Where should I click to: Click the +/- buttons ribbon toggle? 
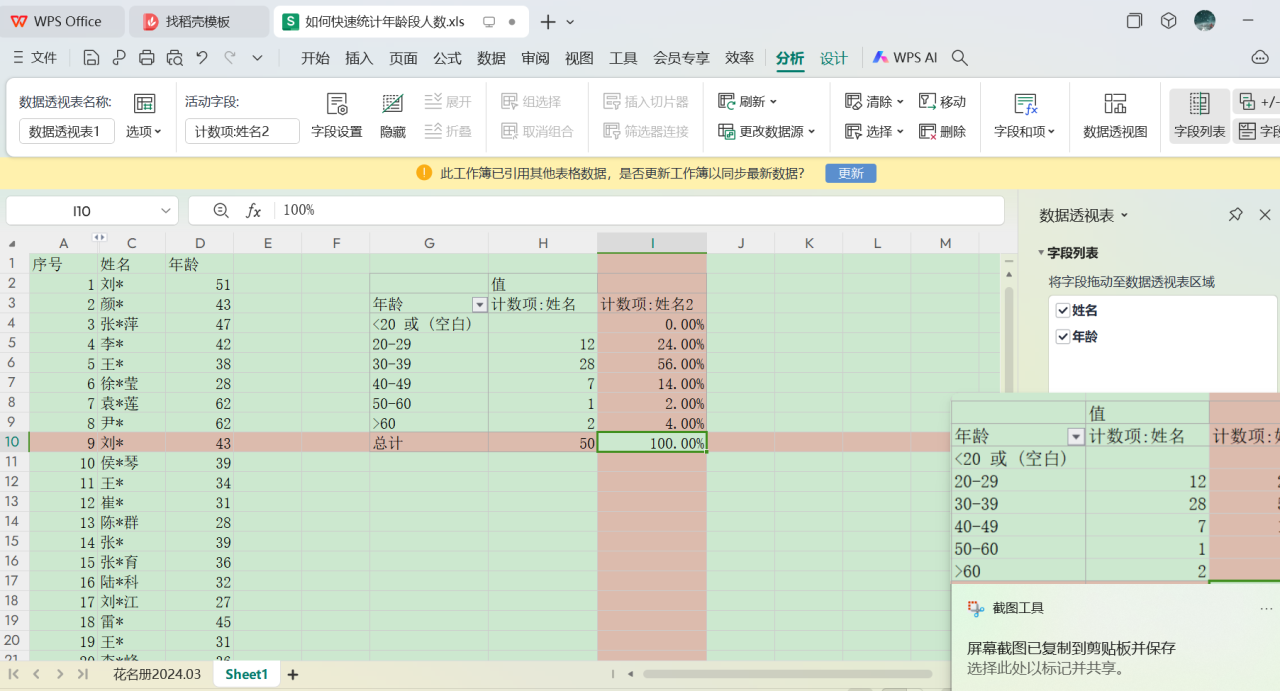coord(1258,102)
